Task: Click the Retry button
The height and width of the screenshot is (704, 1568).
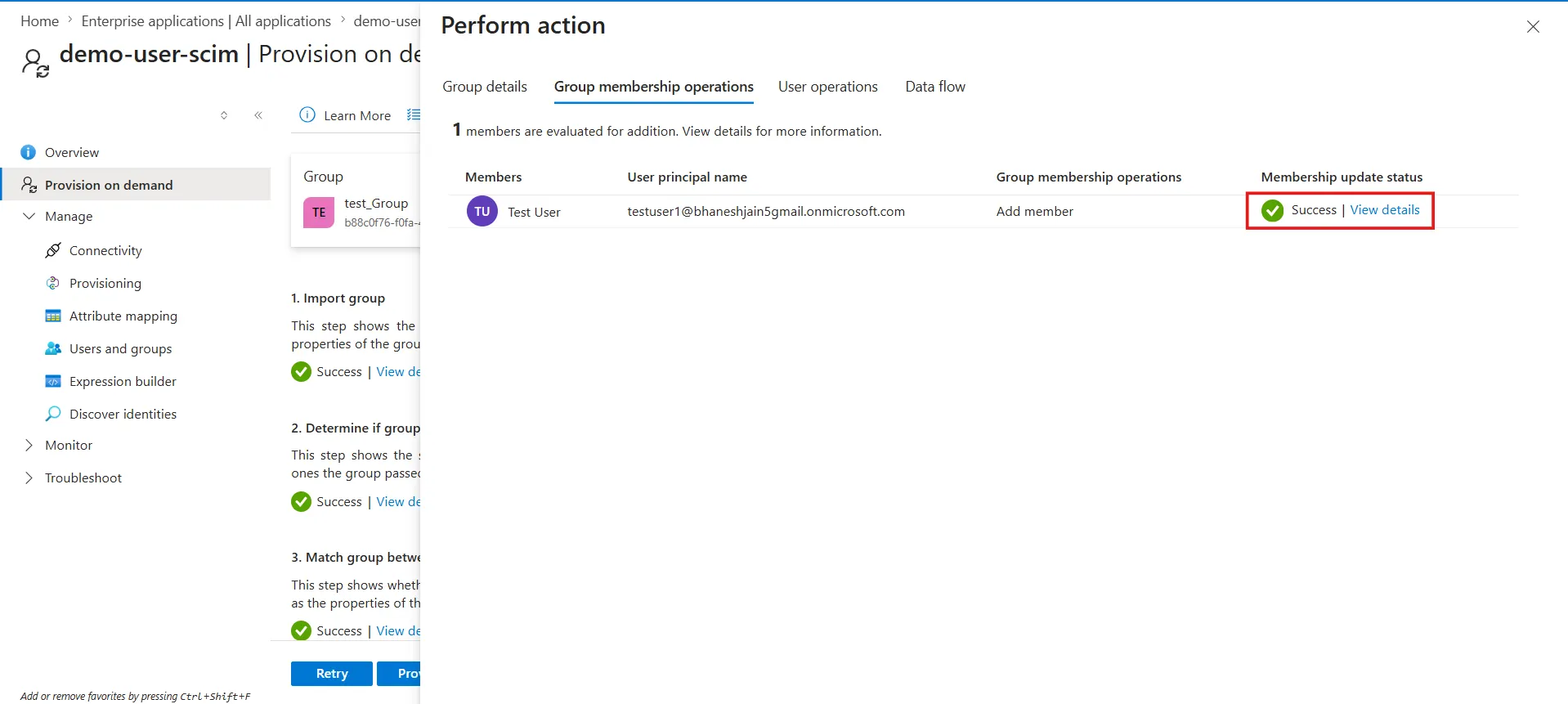Action: (x=332, y=674)
